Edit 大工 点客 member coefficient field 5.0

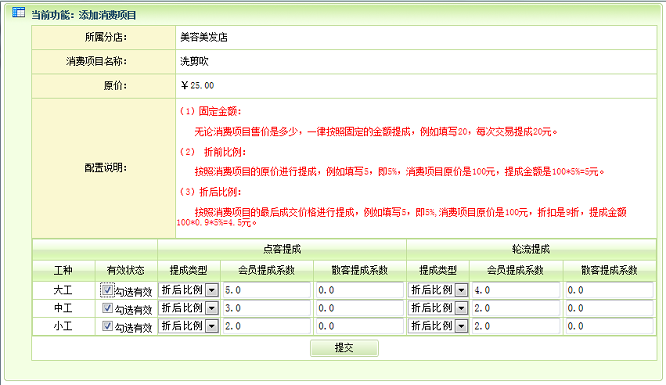[x=267, y=290]
